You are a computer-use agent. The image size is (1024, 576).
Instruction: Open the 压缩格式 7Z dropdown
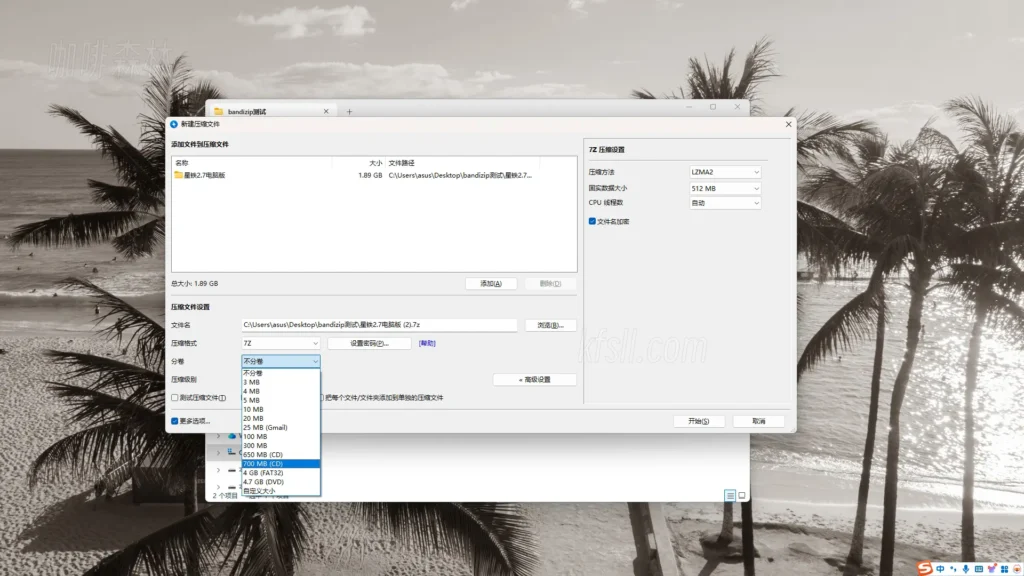tap(280, 343)
